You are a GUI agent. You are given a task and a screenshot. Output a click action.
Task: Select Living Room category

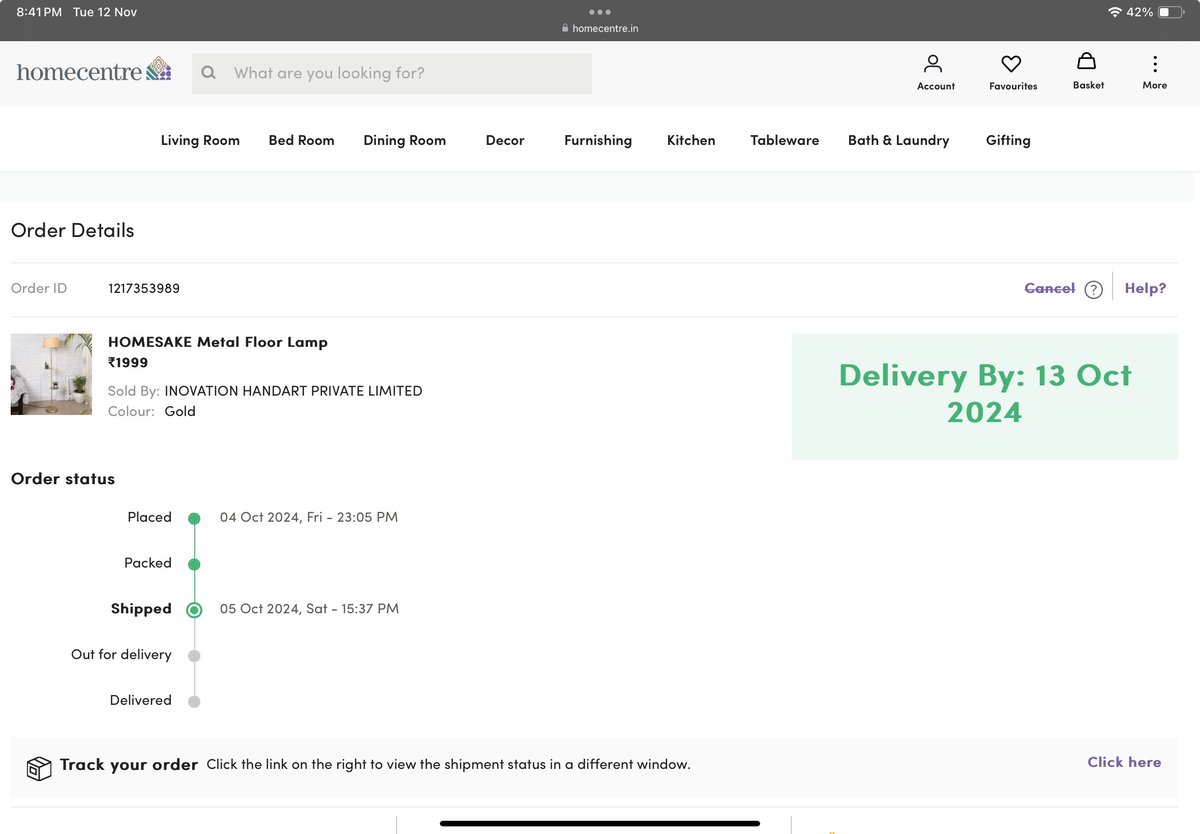[200, 140]
